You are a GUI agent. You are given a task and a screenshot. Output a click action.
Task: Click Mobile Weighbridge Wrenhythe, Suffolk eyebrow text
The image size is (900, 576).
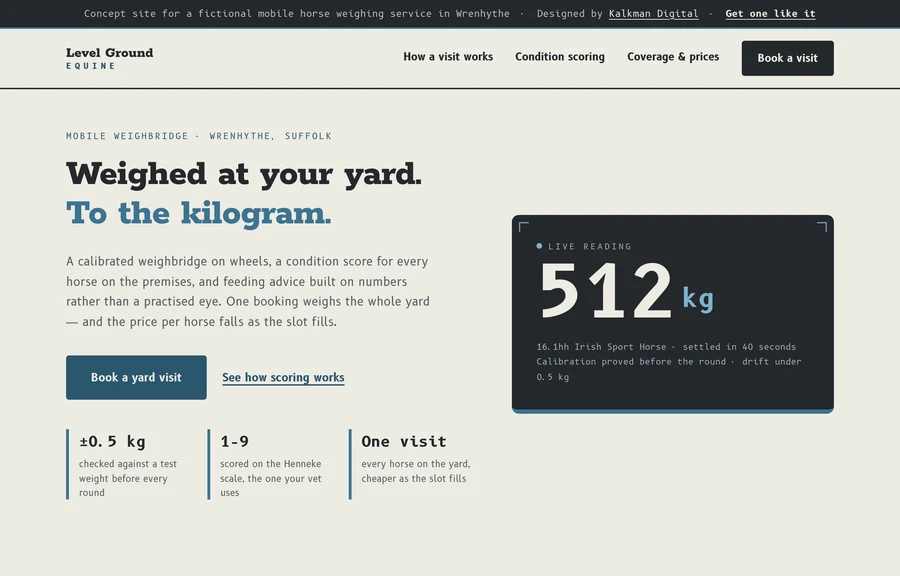(x=199, y=136)
